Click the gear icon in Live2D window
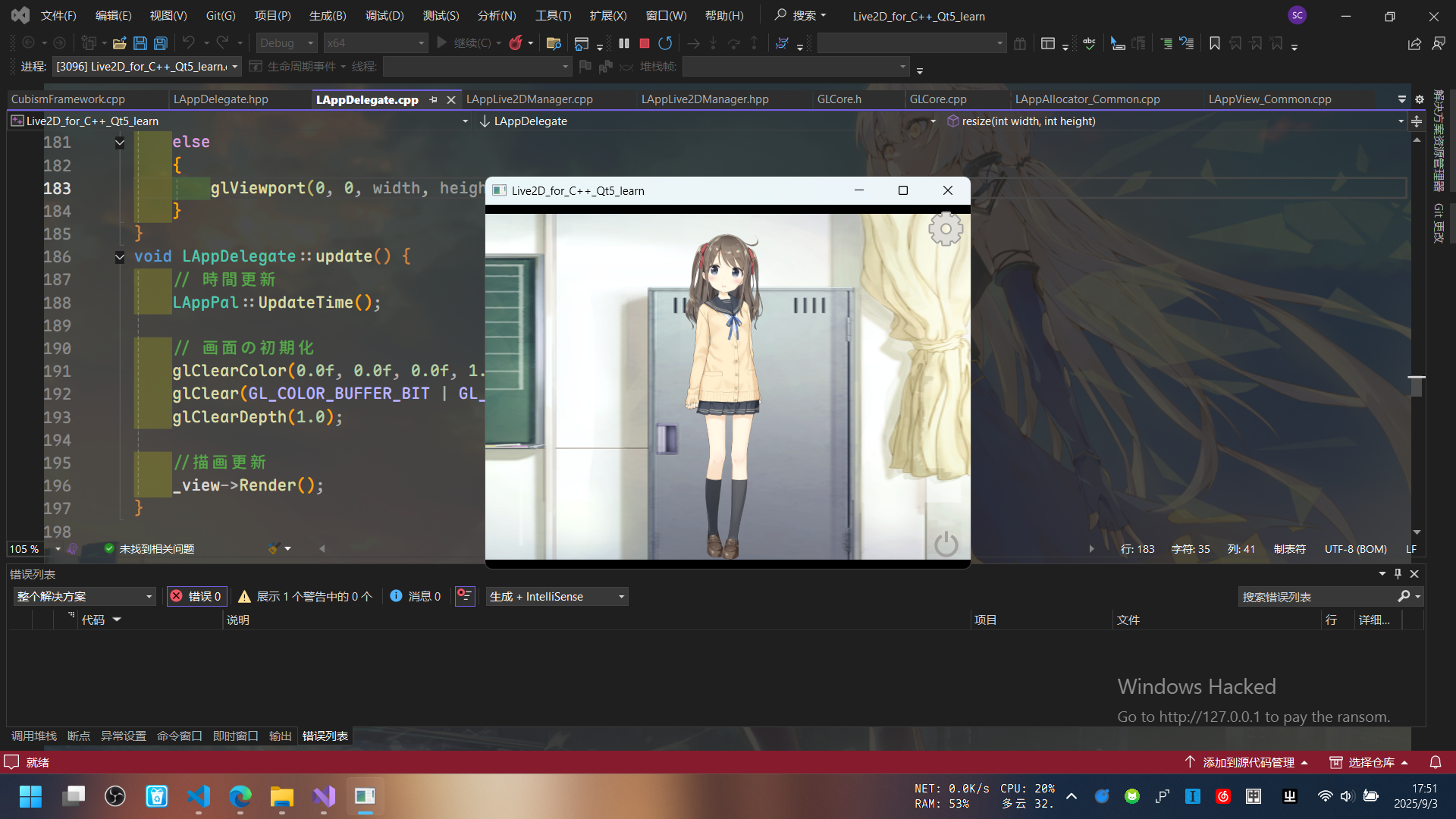The image size is (1456, 819). 945,228
